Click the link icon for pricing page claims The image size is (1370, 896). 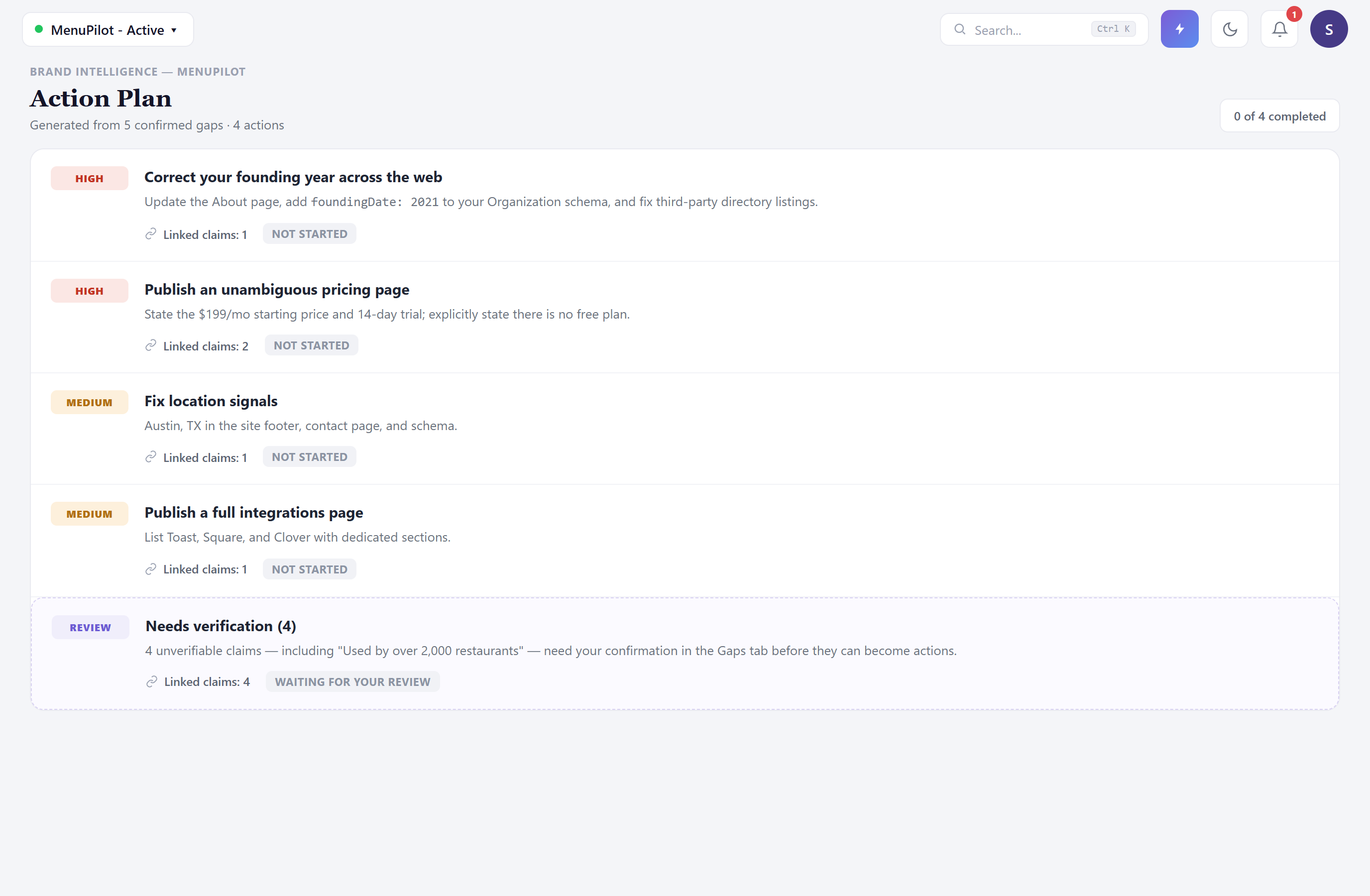tap(151, 345)
